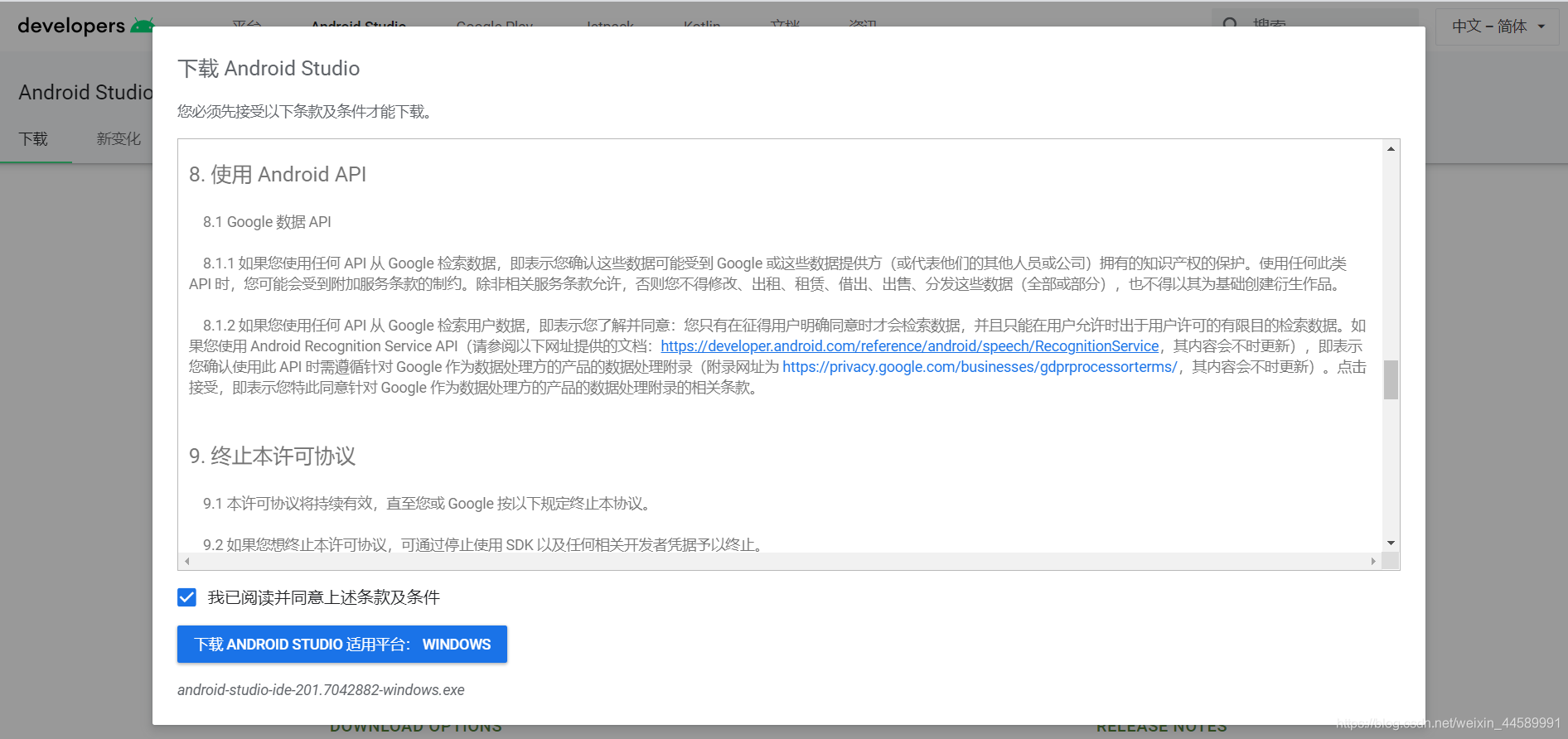Open the language dropdown 中文 – 简体
The image size is (1568, 739).
tap(1498, 27)
